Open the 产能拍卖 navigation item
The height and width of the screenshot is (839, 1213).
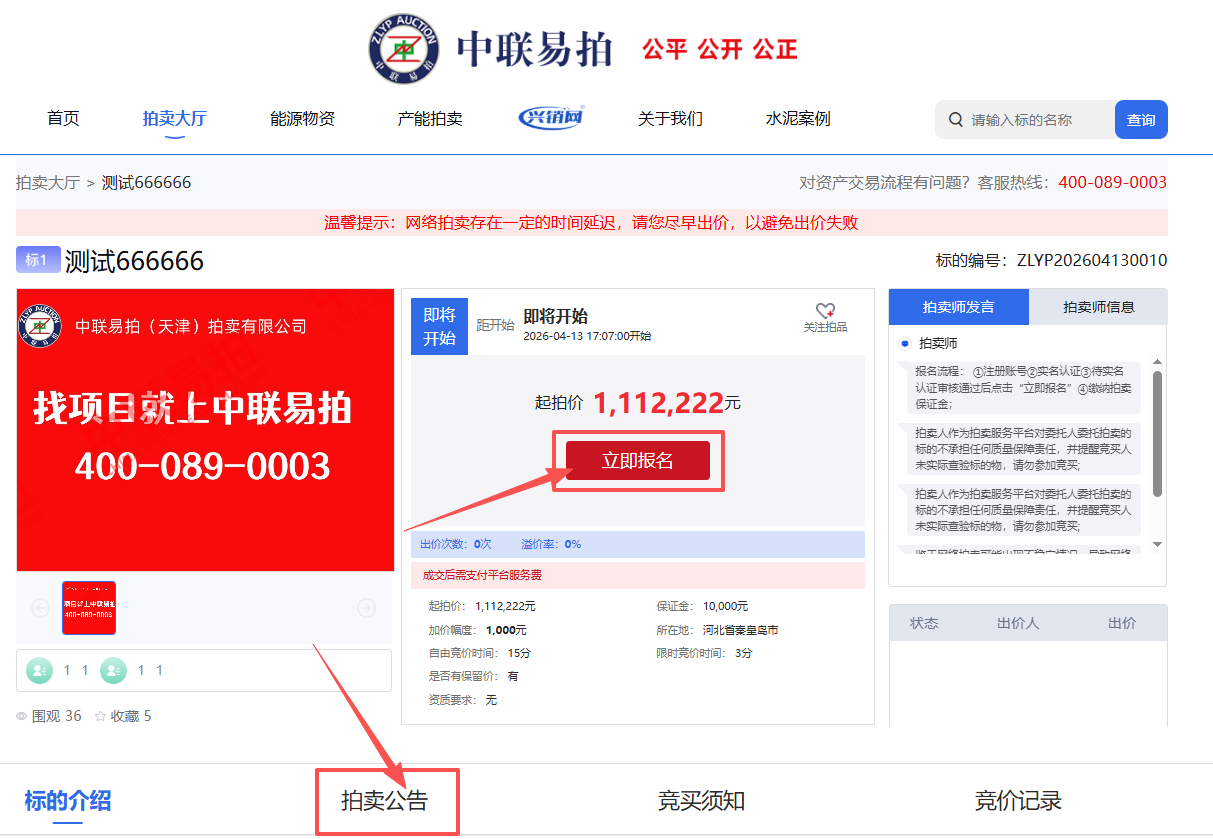[x=430, y=119]
